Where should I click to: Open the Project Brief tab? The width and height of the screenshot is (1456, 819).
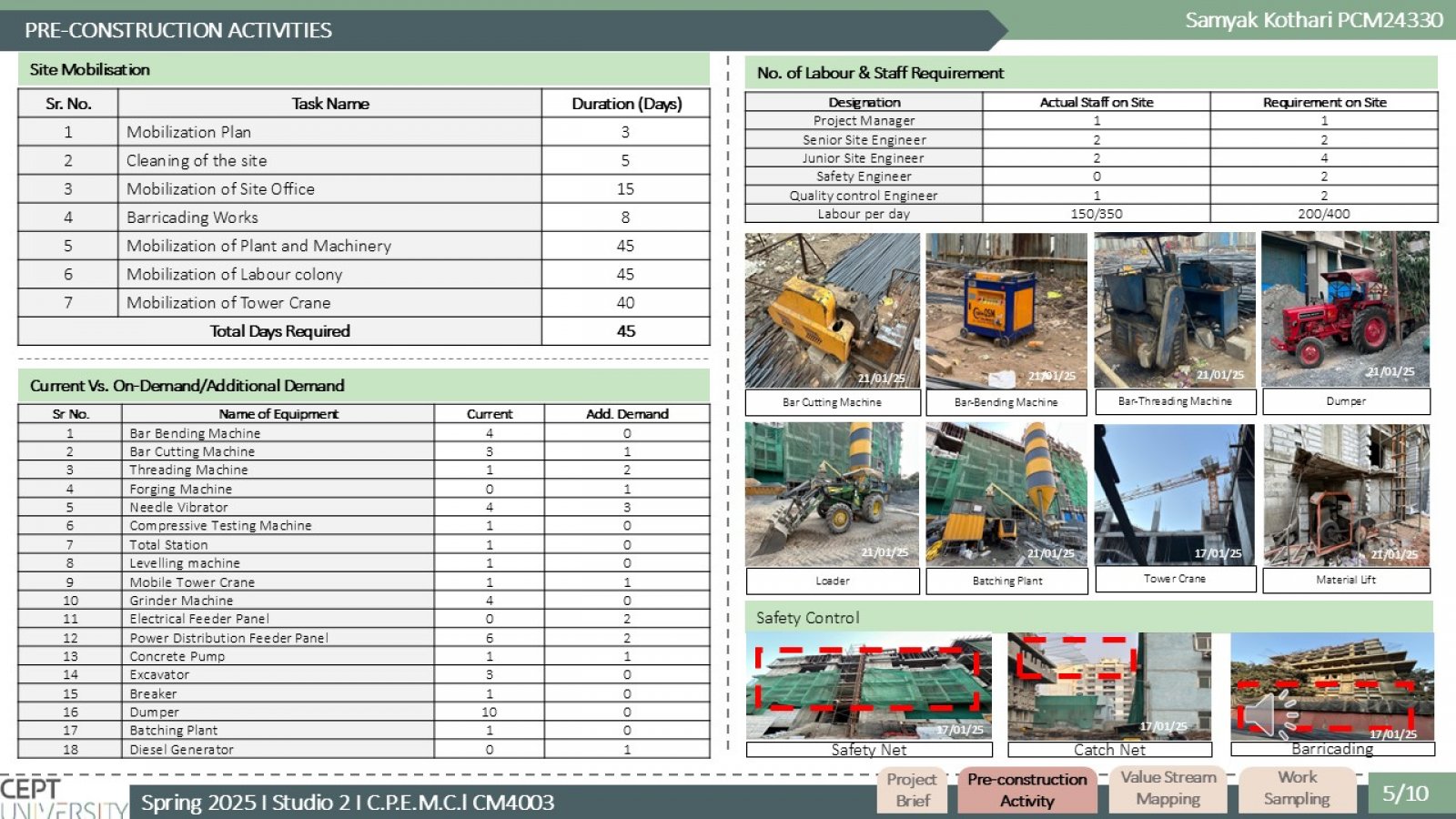913,790
